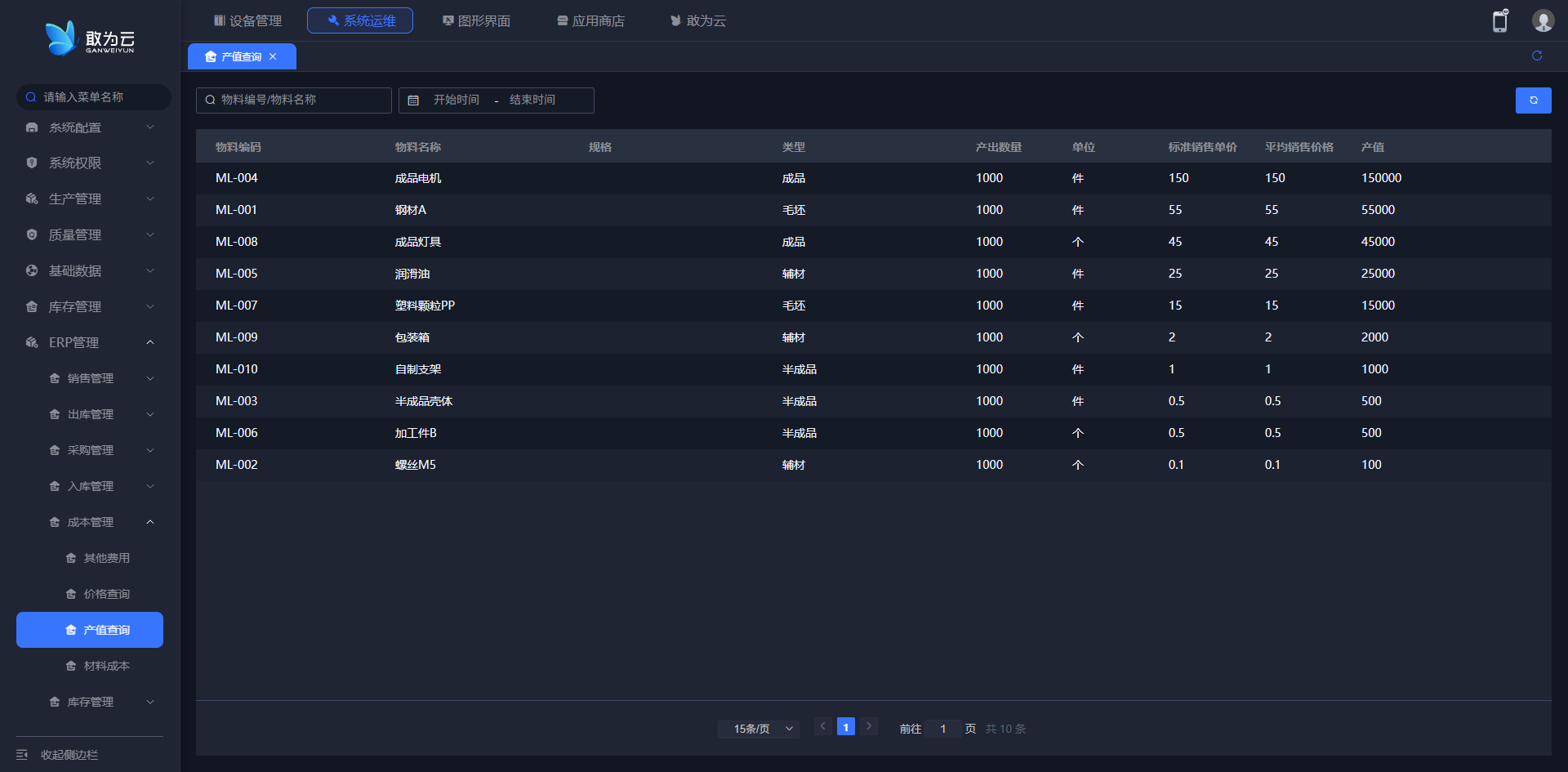Click the 150000 output value cell
The height and width of the screenshot is (772, 1568).
1382,178
